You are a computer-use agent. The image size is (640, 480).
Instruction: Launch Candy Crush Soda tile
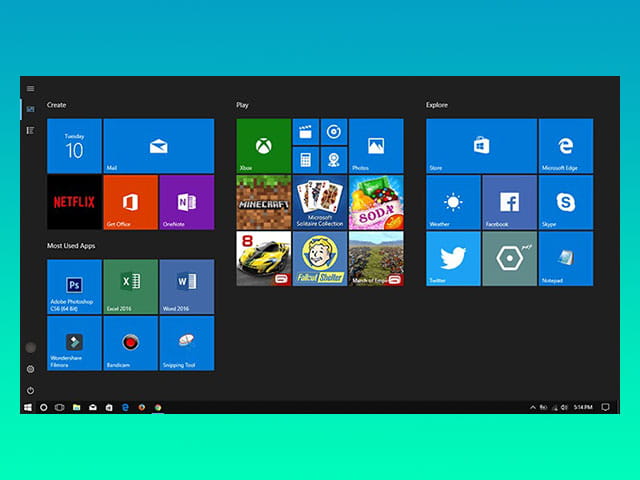(x=376, y=202)
